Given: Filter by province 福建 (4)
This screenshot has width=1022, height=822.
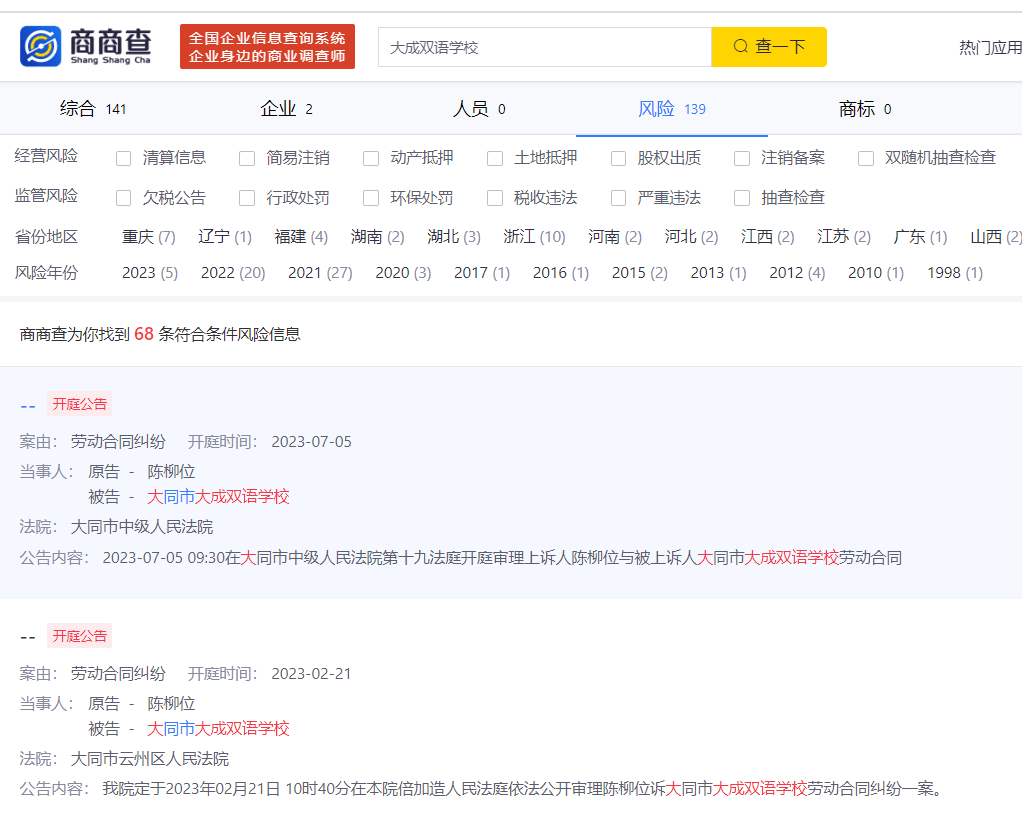Looking at the screenshot, I should click(x=301, y=237).
